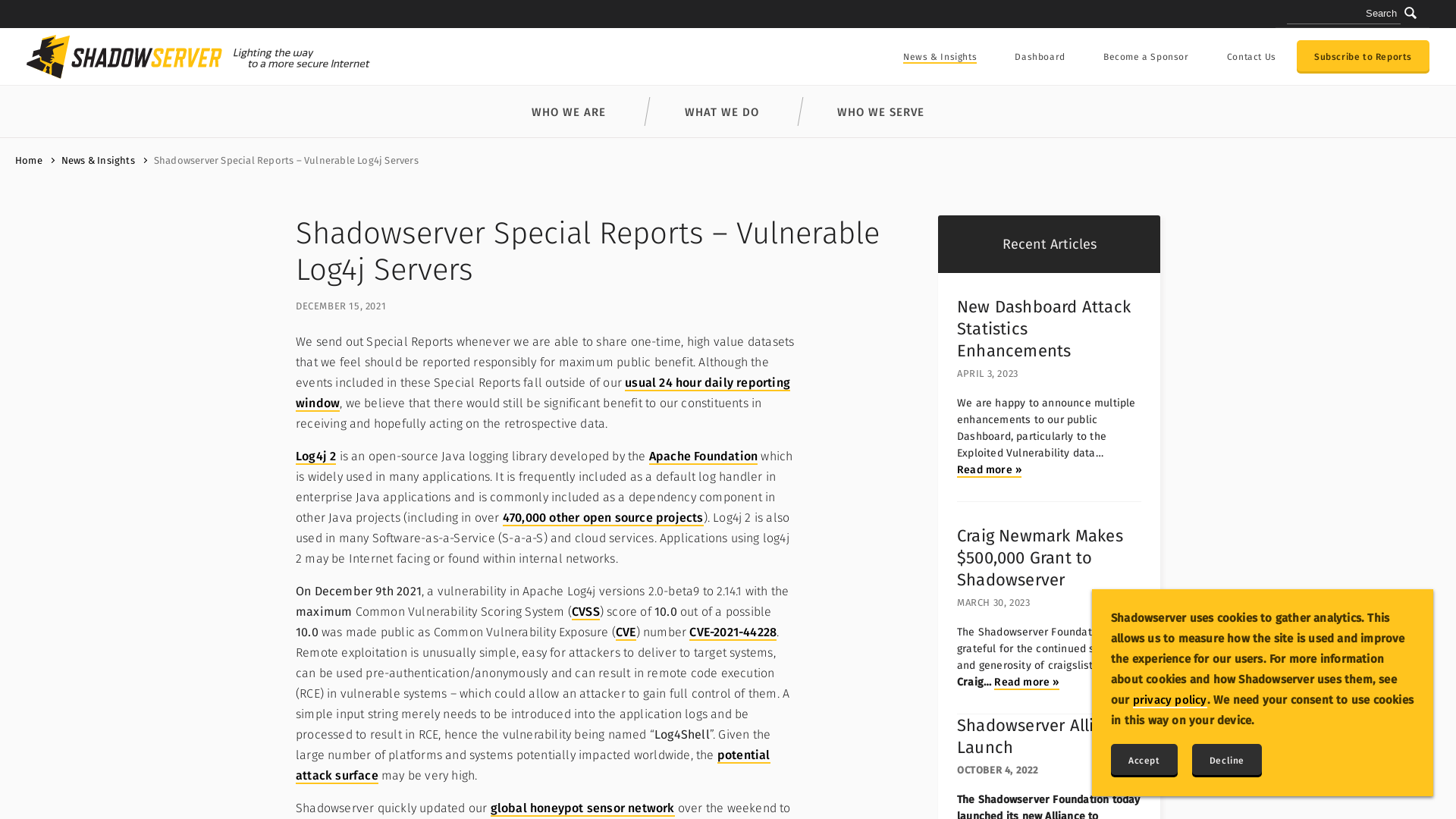The height and width of the screenshot is (819, 1456).
Task: Accept cookies in the banner
Action: (1144, 761)
